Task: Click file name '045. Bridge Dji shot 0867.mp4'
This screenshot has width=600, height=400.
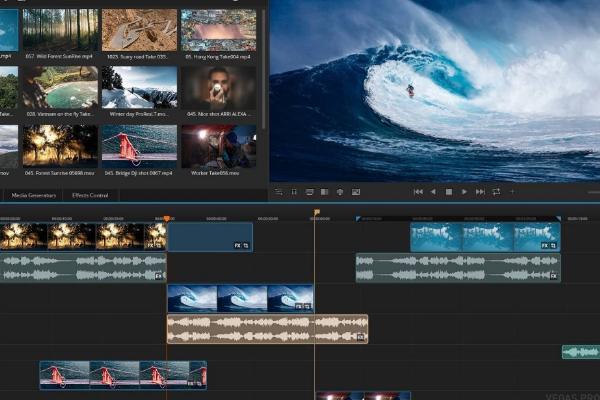Action: pyautogui.click(x=139, y=173)
